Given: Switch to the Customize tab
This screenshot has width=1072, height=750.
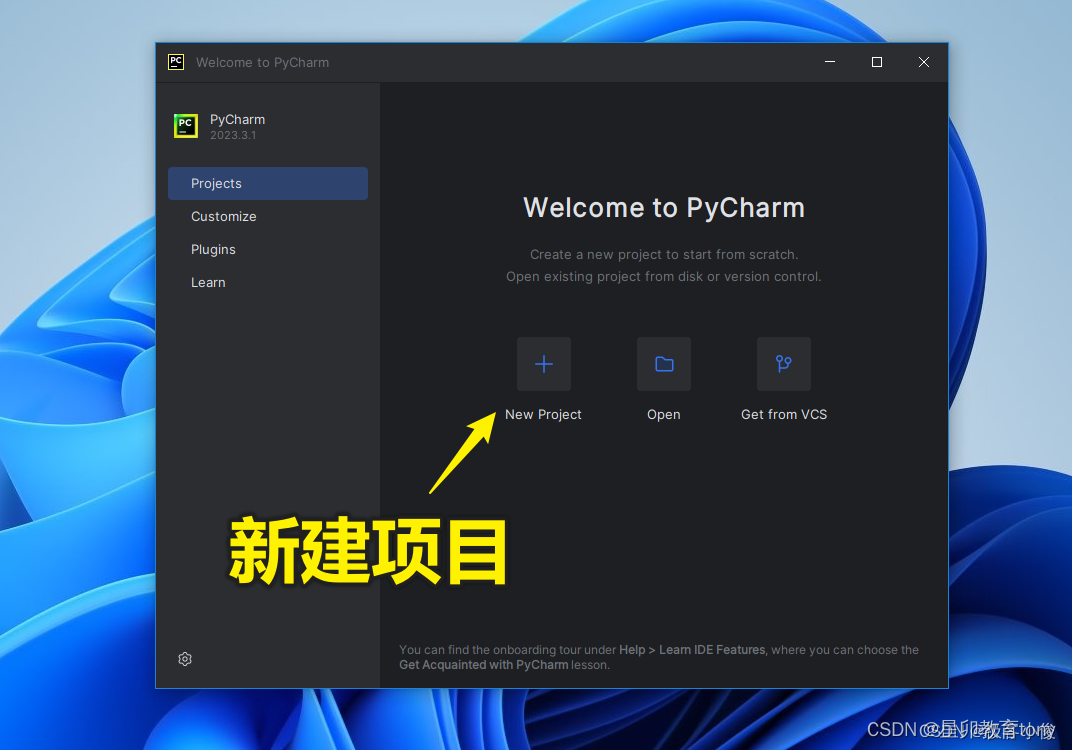Looking at the screenshot, I should coord(268,216).
